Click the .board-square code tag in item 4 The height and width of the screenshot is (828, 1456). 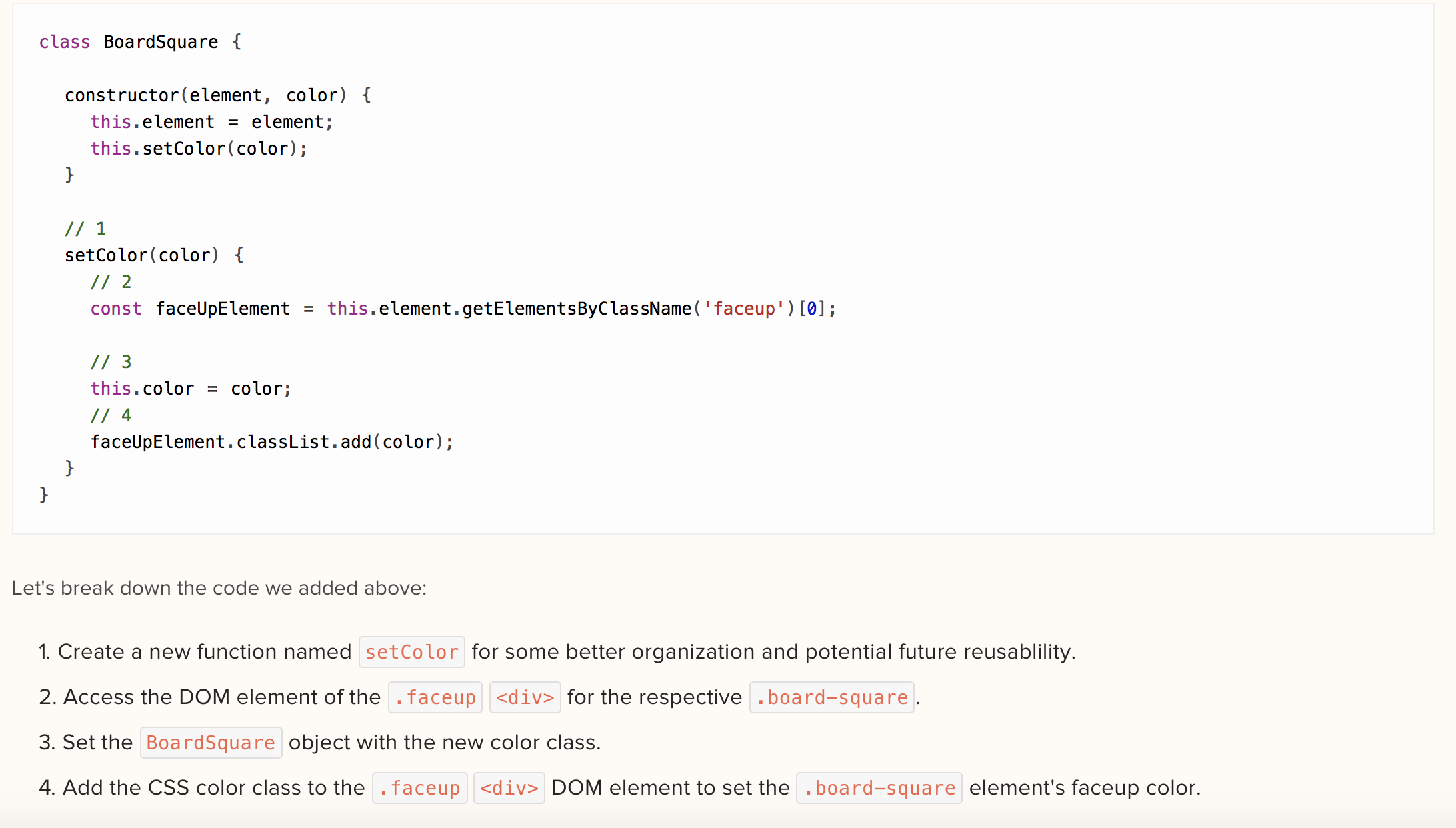pyautogui.click(x=879, y=787)
